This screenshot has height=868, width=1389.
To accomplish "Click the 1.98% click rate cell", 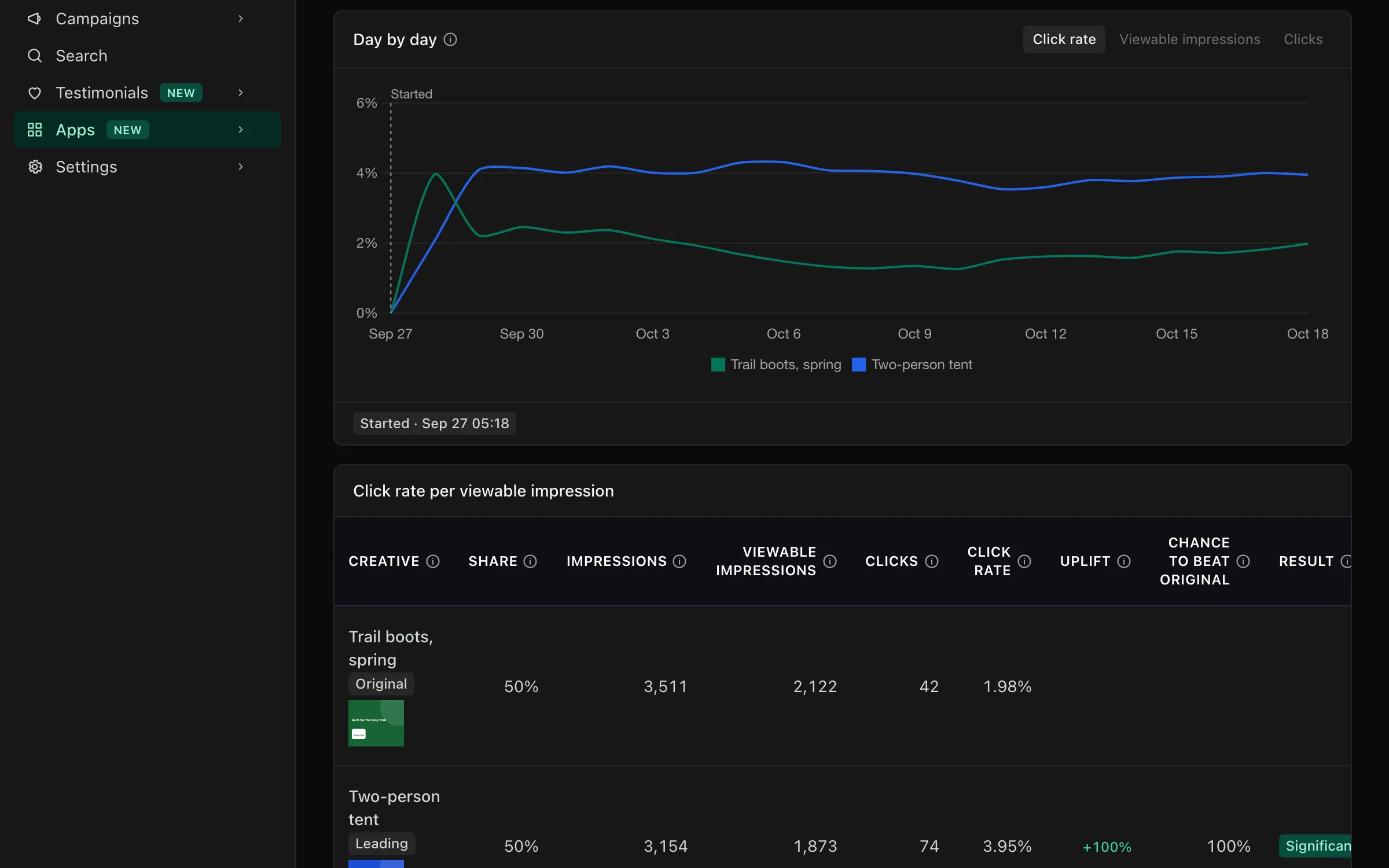I will pyautogui.click(x=1007, y=687).
